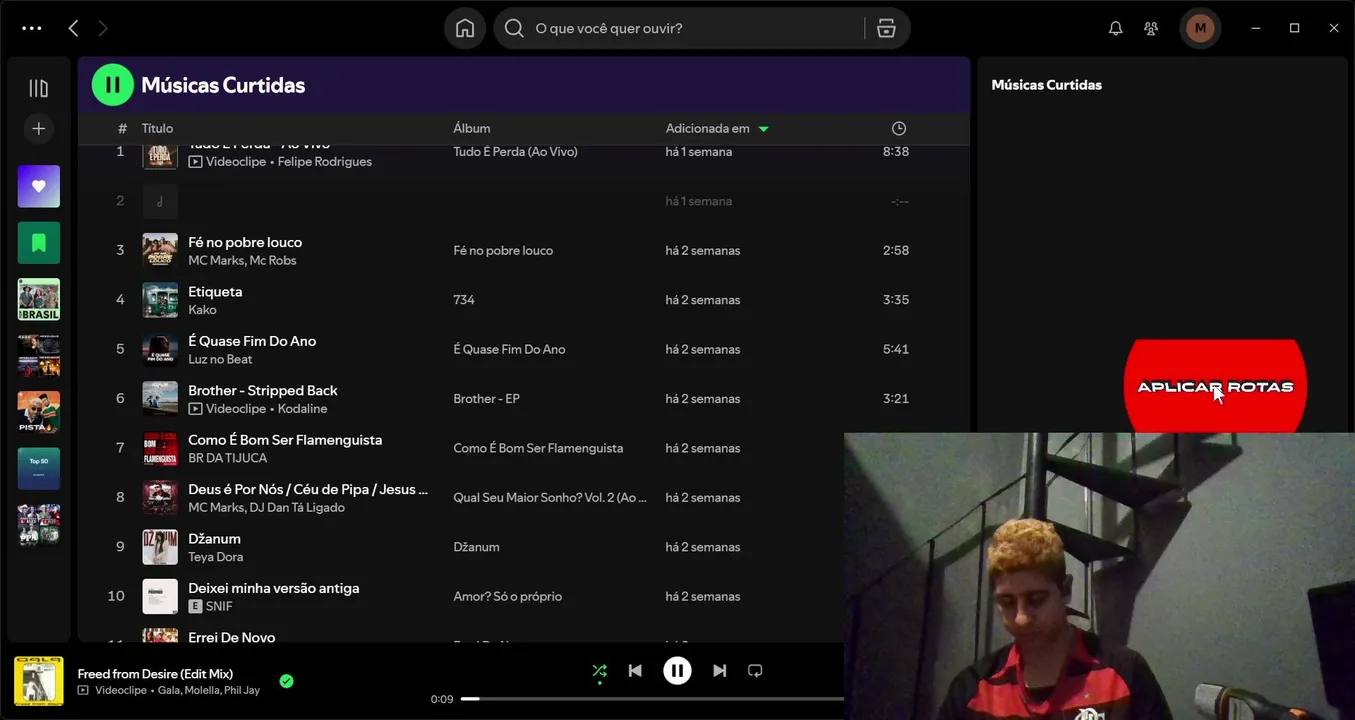Pause playback in the bottom bar
The height and width of the screenshot is (720, 1355).
click(677, 671)
